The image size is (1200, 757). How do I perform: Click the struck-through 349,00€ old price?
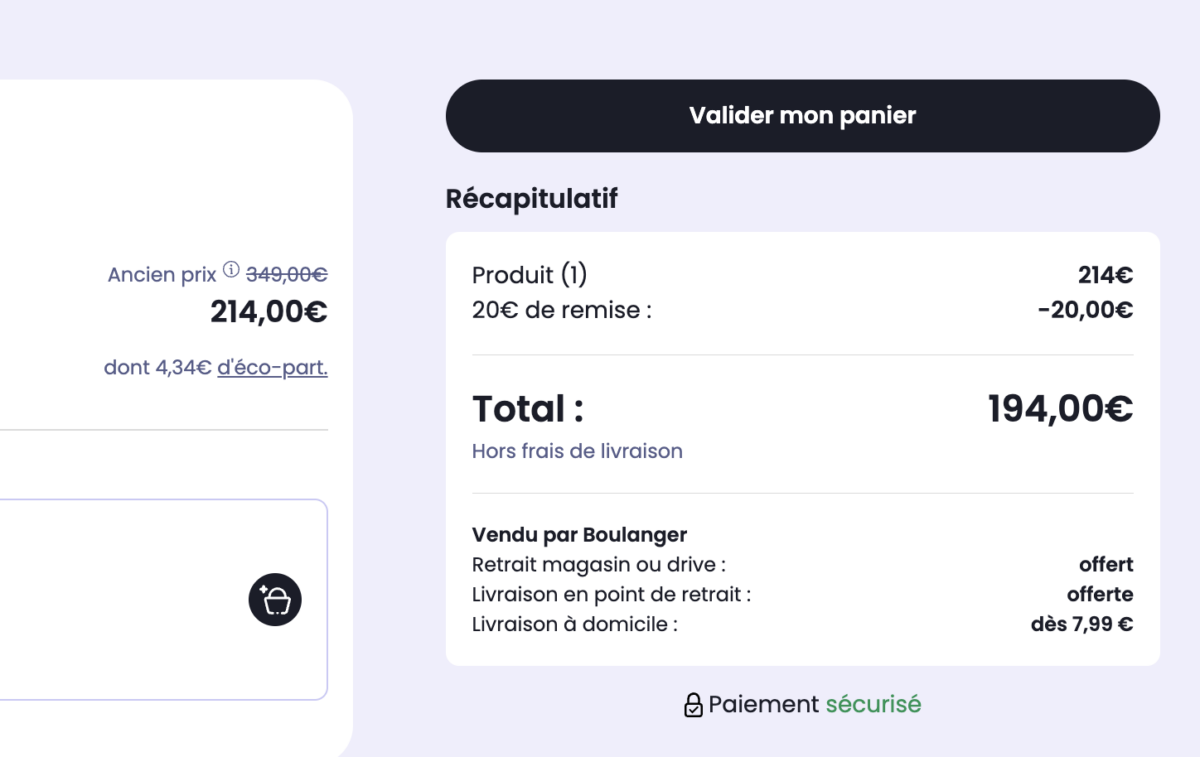(287, 274)
